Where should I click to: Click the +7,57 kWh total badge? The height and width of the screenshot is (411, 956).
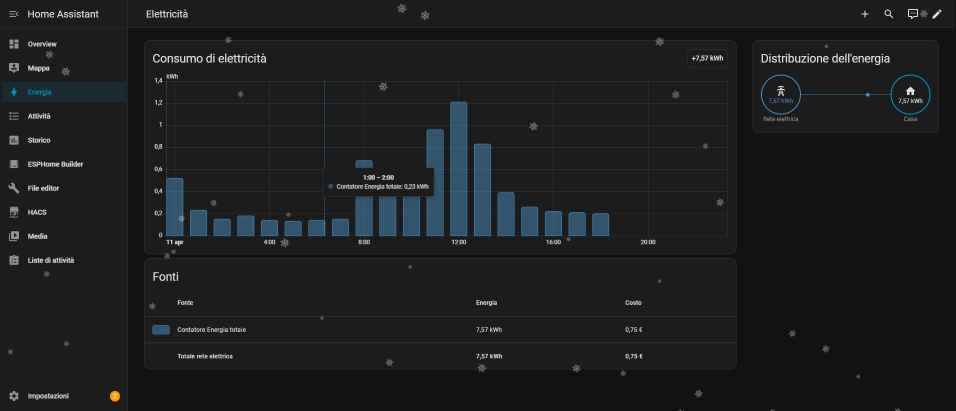(707, 58)
